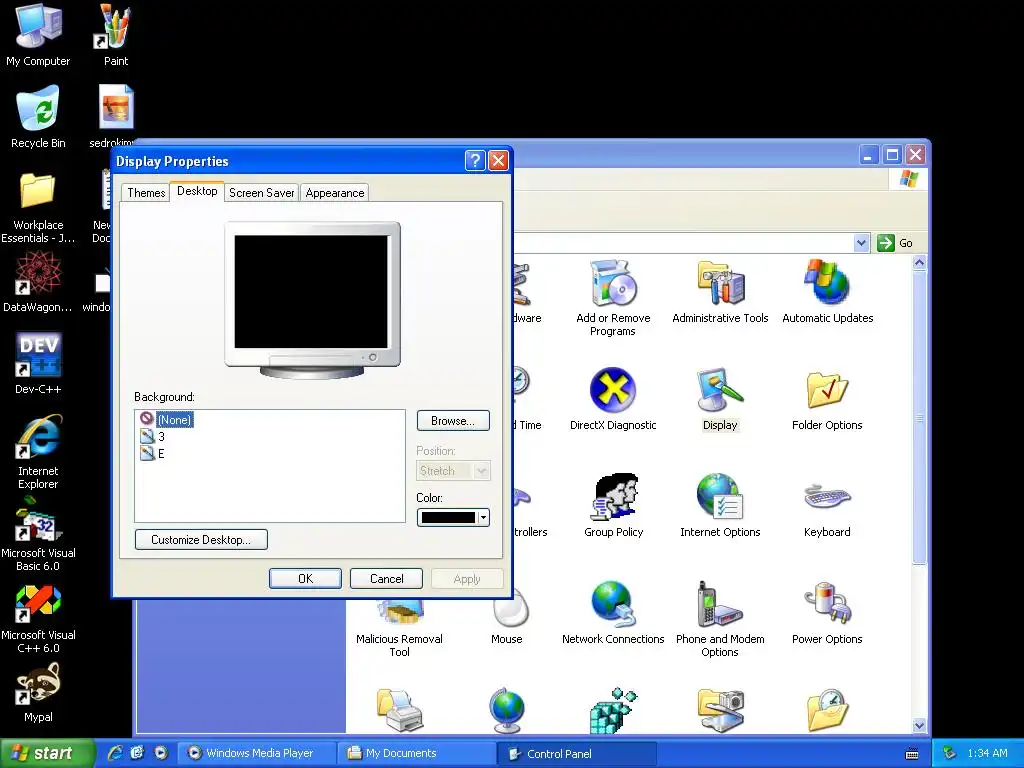Select the Desktop tab
The height and width of the screenshot is (768, 1024).
tap(197, 191)
